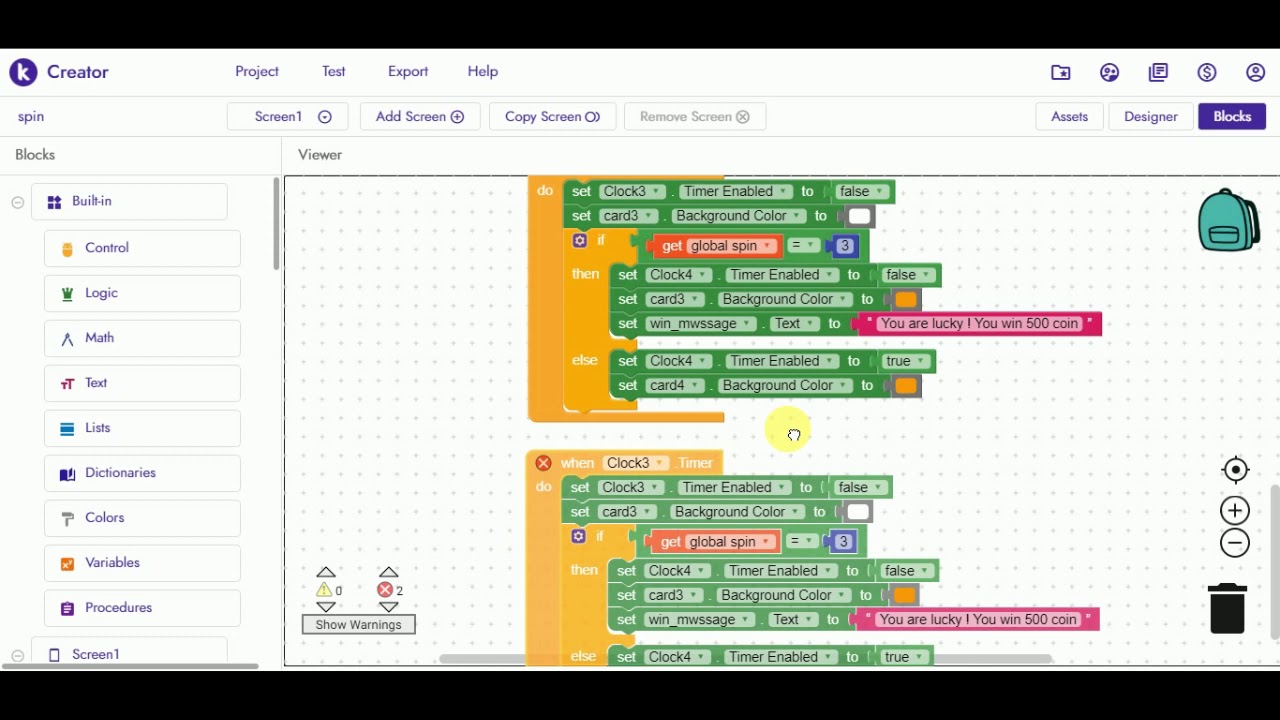
Task: Open the Variables blocks category
Action: [x=142, y=563]
